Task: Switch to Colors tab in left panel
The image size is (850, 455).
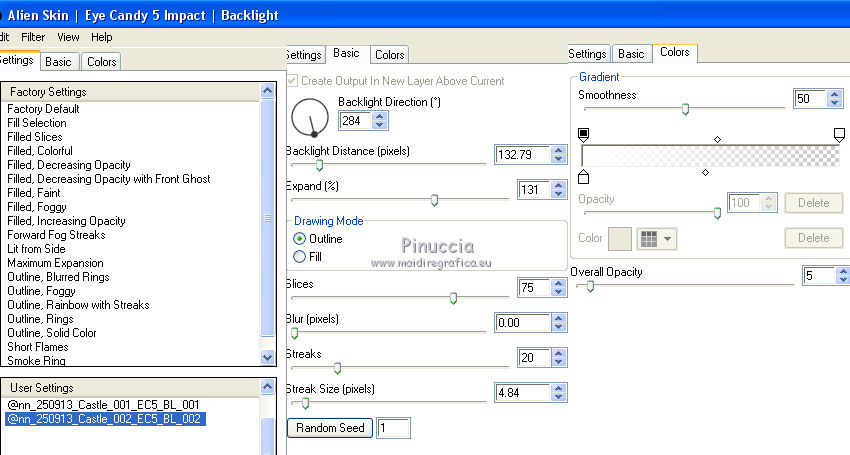Action: (x=101, y=61)
